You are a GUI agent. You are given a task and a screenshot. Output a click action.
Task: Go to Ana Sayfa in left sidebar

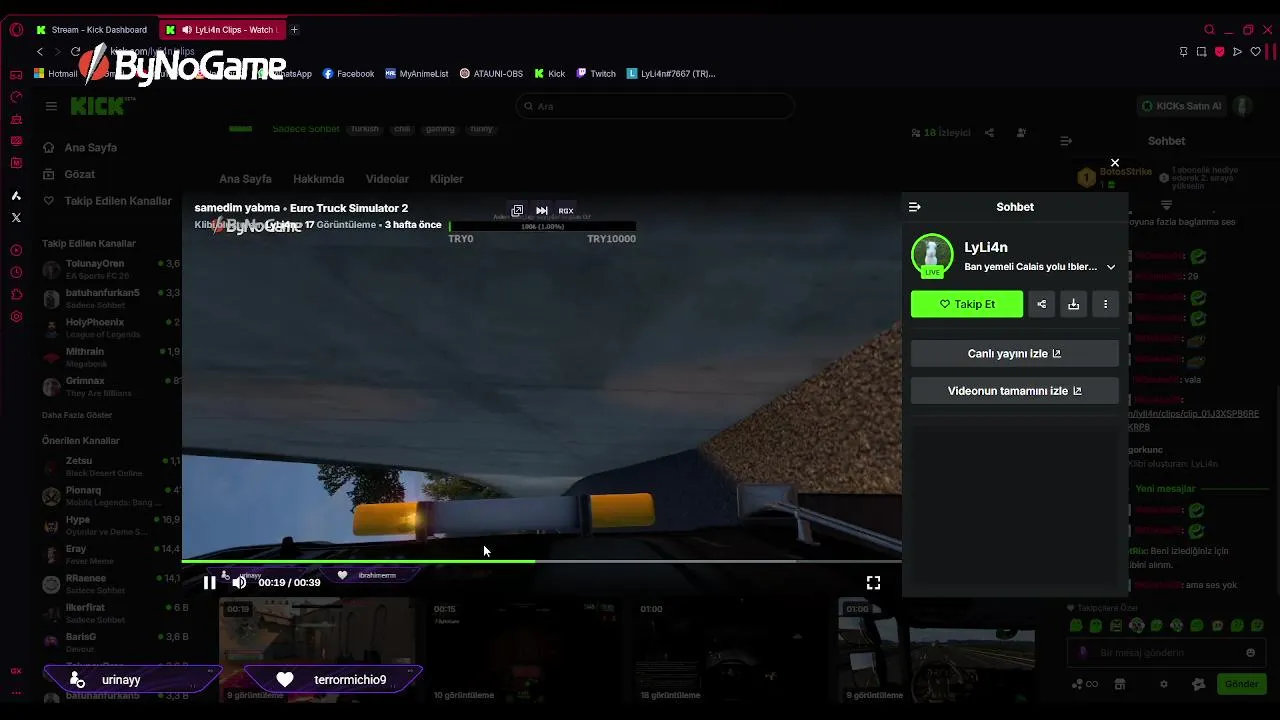click(x=82, y=148)
